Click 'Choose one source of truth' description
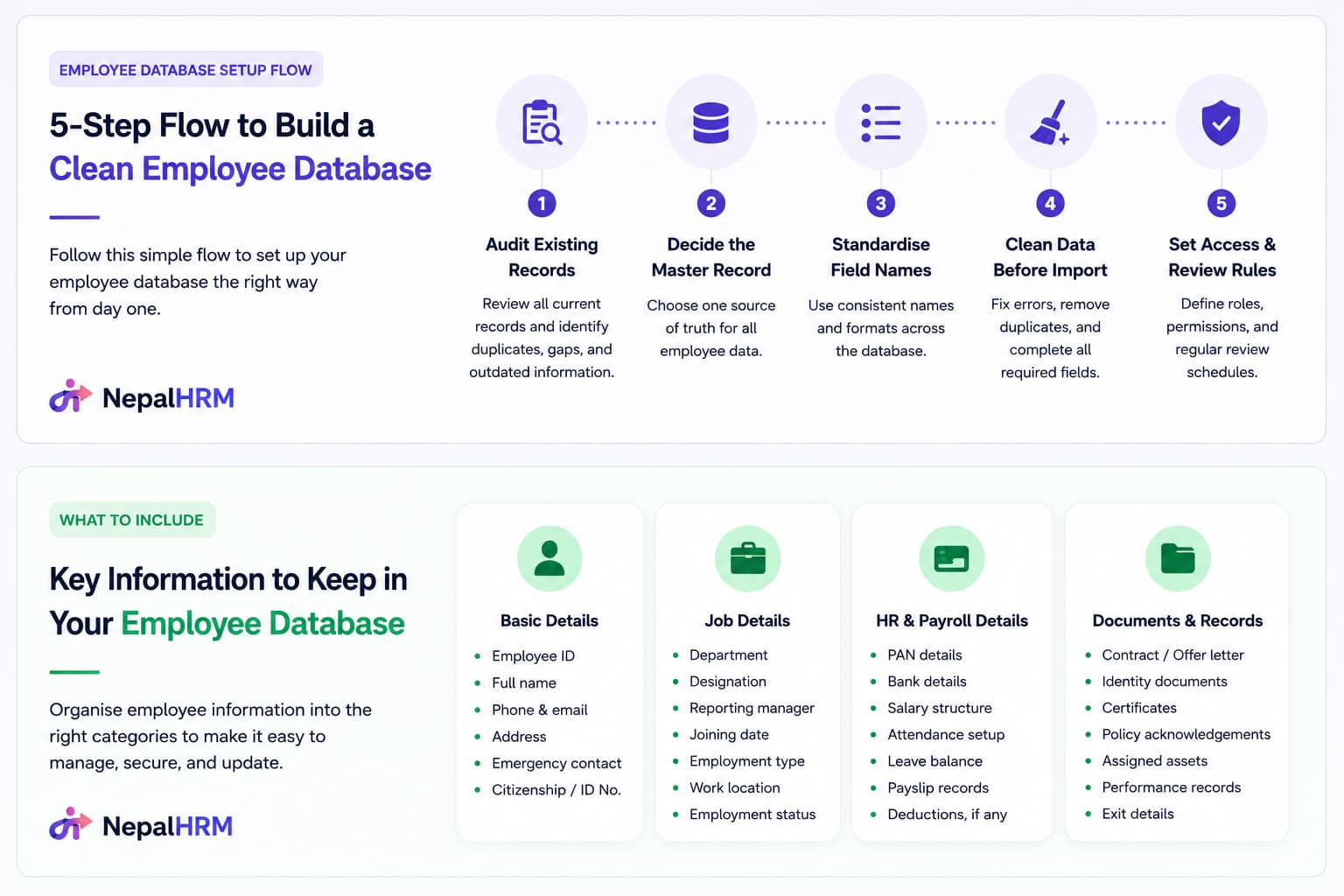1344x896 pixels. tap(710, 328)
